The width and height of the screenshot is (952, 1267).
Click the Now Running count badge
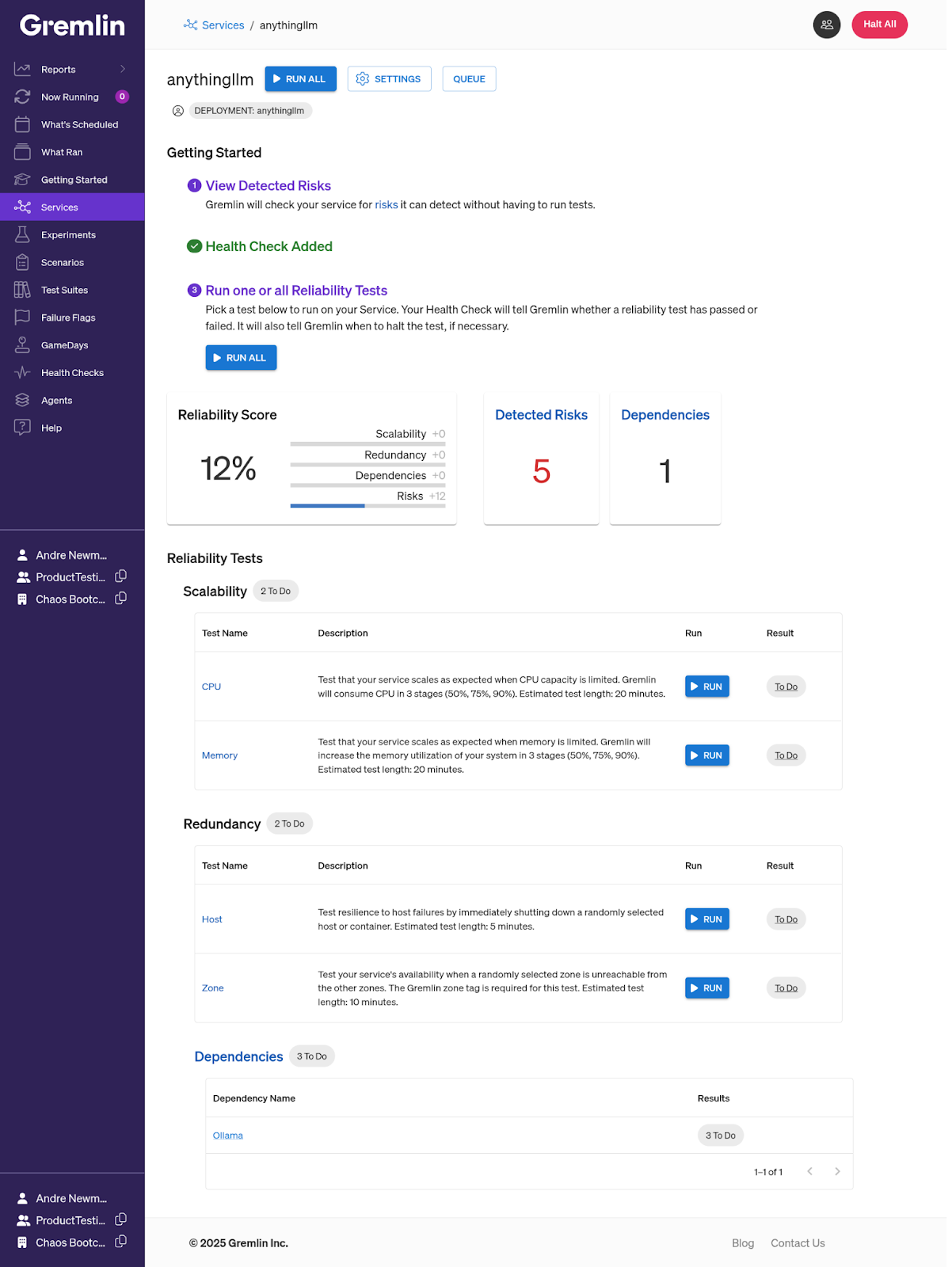[x=122, y=97]
